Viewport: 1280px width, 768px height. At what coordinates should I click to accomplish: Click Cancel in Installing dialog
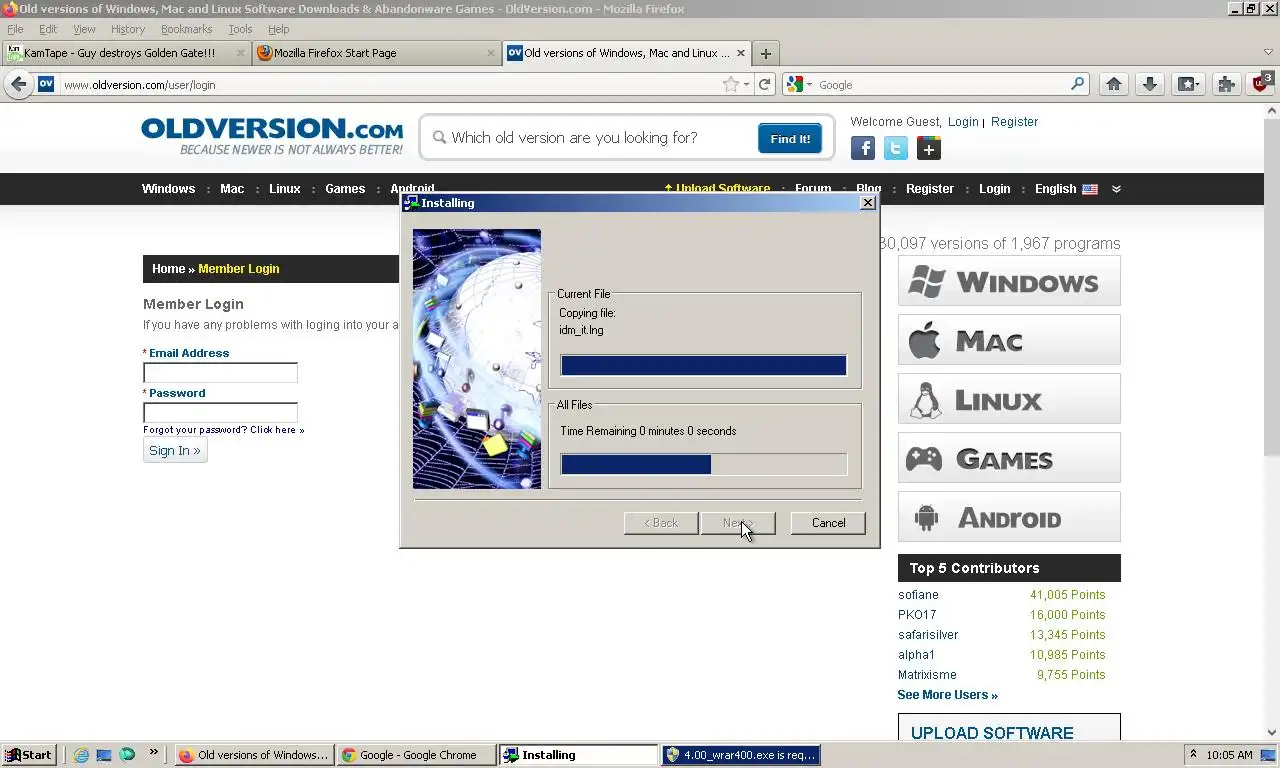[x=828, y=523]
